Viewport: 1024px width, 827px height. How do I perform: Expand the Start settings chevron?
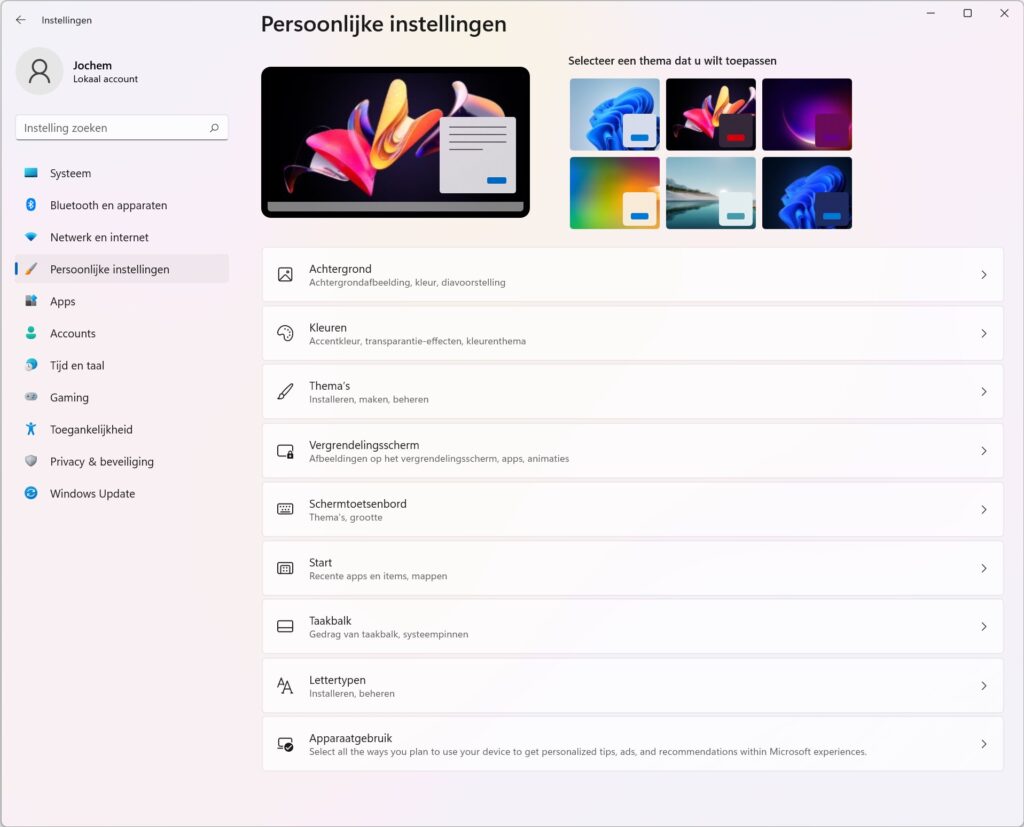984,568
